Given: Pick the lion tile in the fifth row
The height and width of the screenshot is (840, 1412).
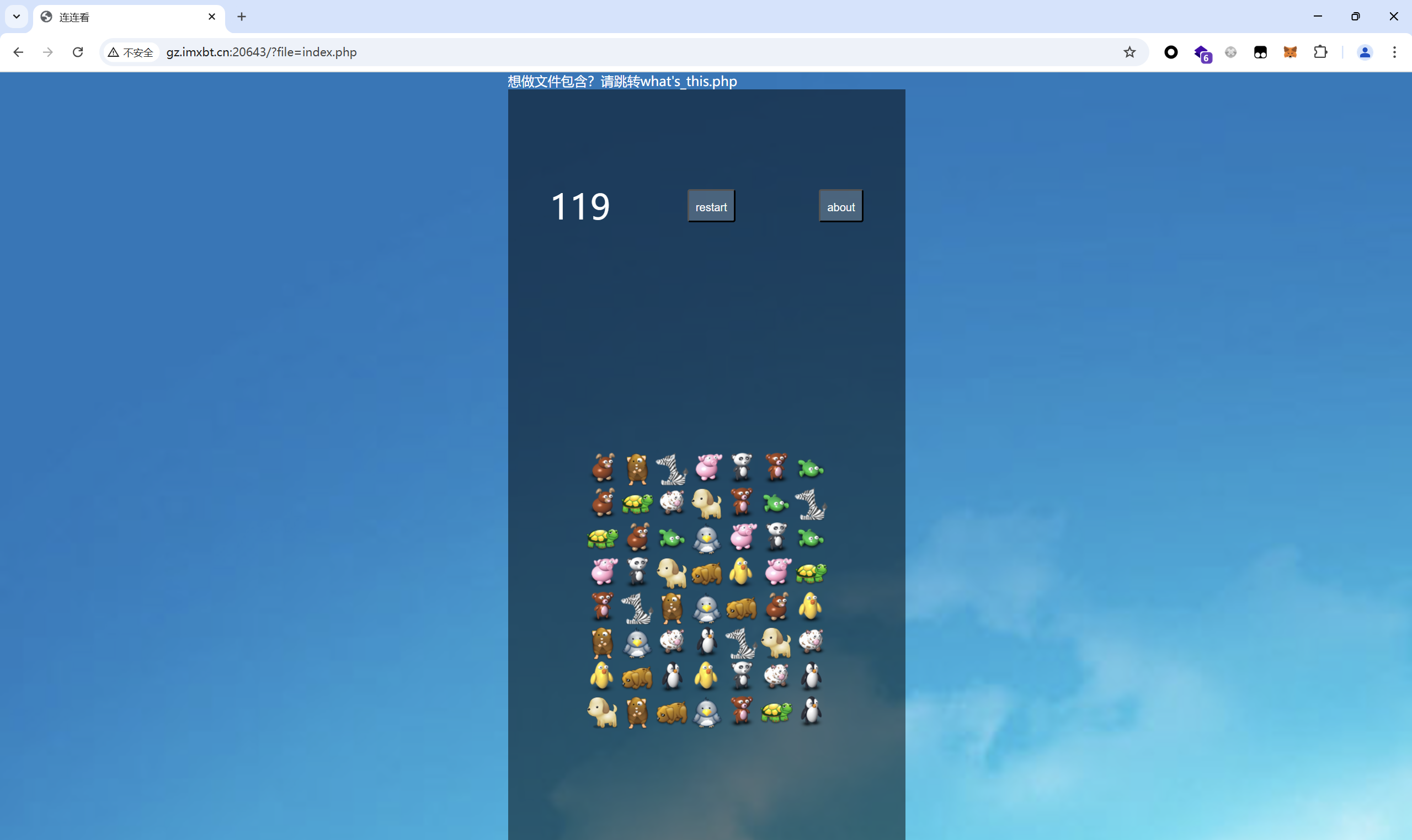Looking at the screenshot, I should 742,607.
